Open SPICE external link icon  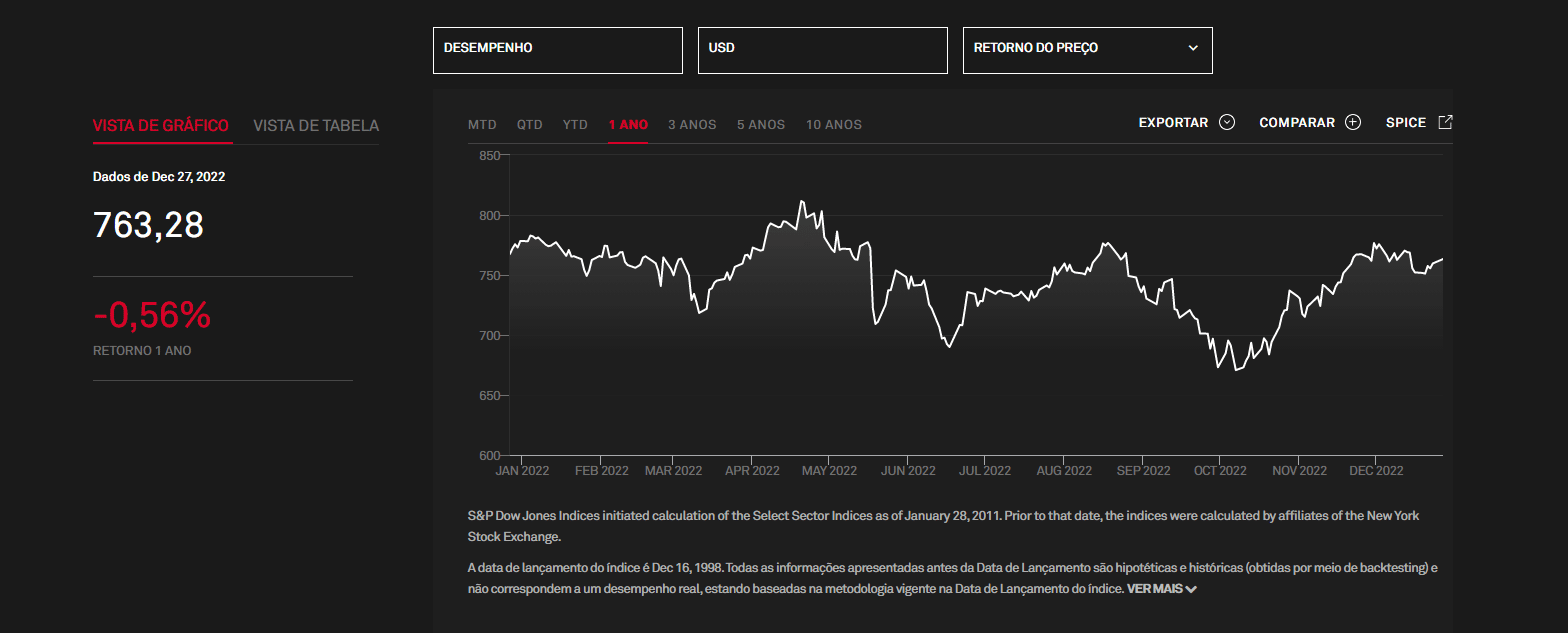click(x=1444, y=122)
